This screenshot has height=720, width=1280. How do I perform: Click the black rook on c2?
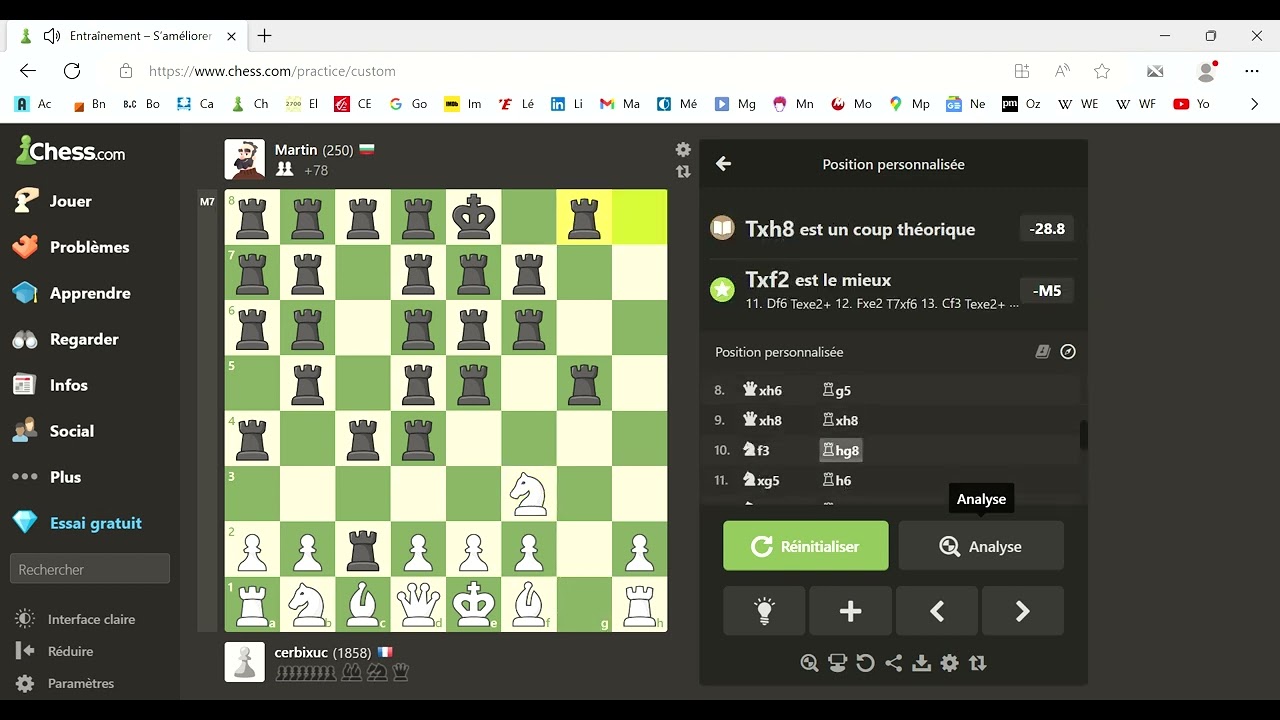point(362,549)
